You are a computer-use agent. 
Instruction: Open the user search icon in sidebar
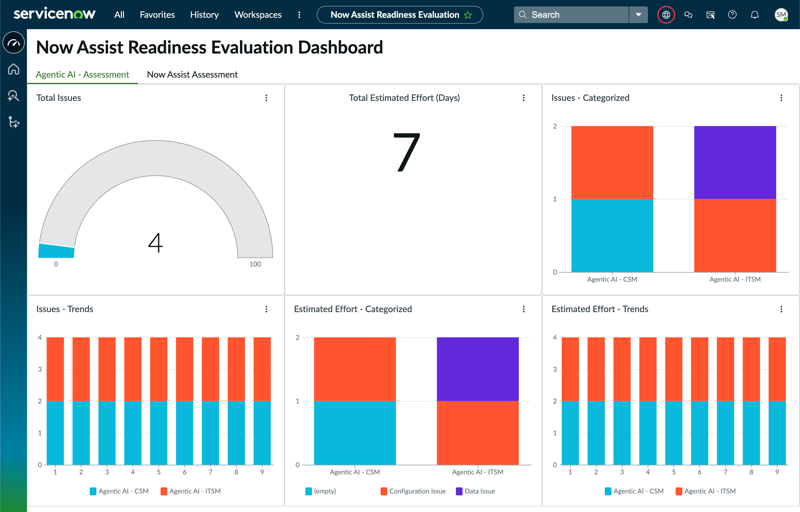14,95
